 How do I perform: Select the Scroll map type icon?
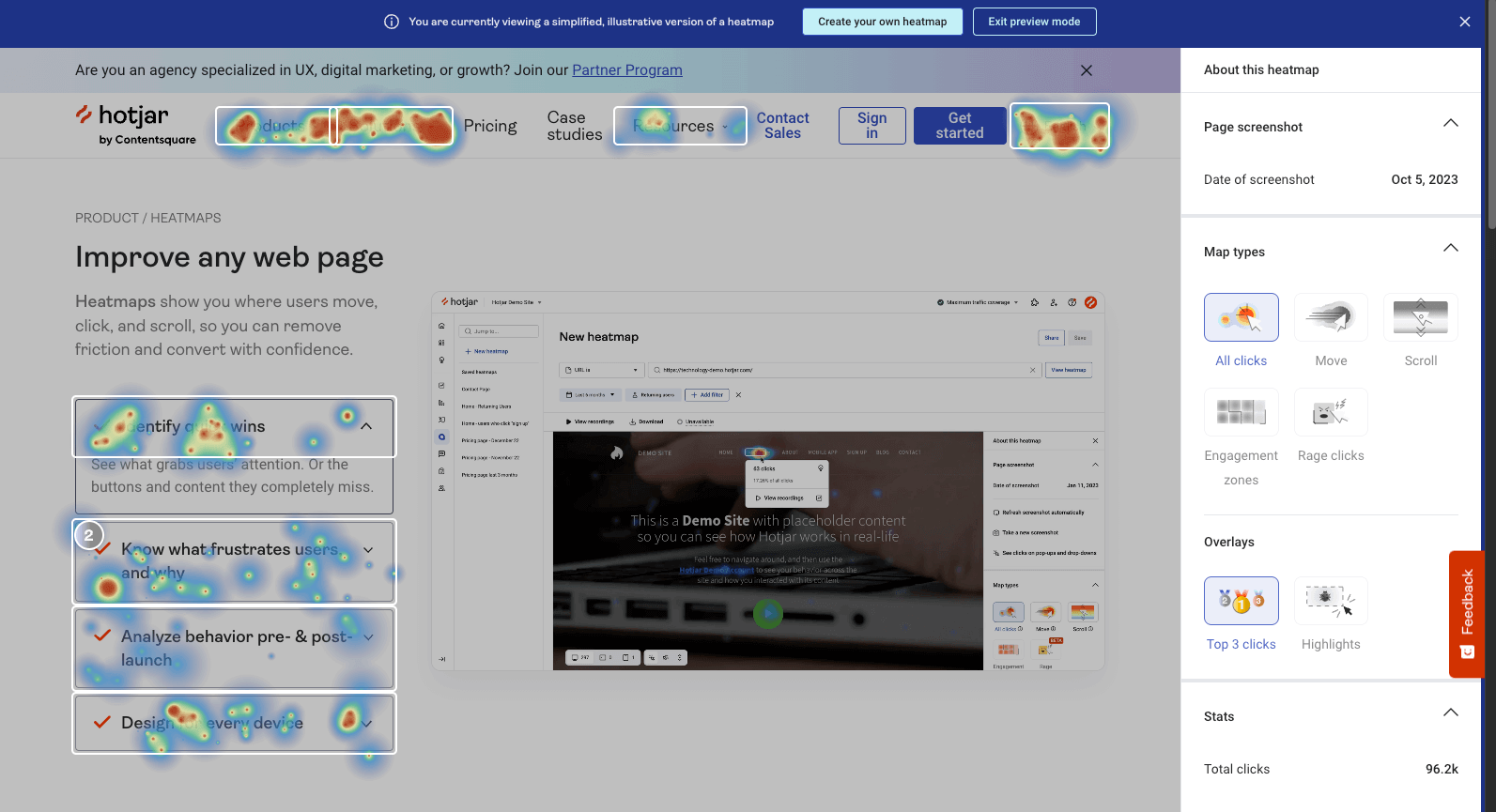[x=1420, y=317]
